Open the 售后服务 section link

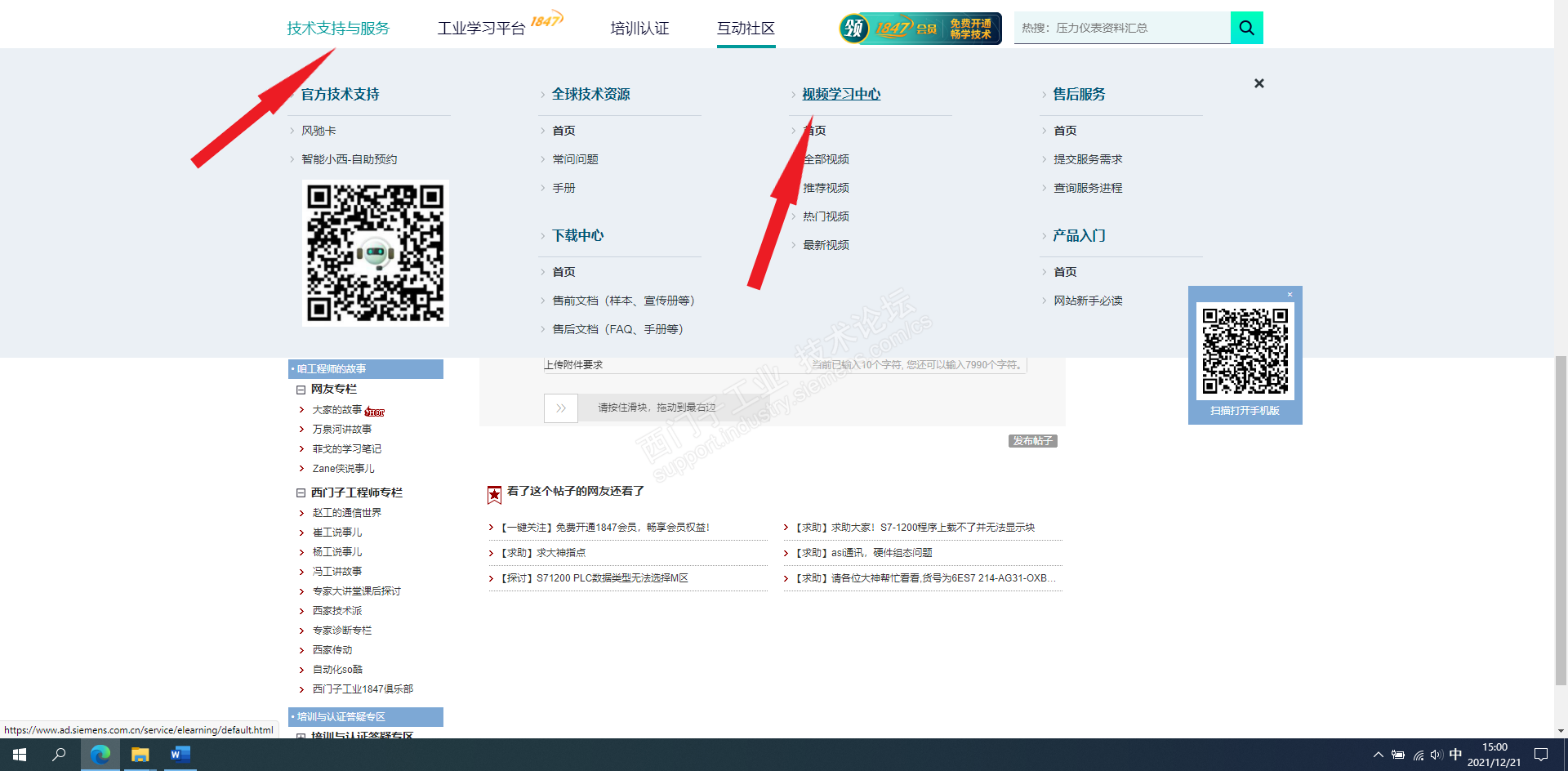coord(1079,94)
